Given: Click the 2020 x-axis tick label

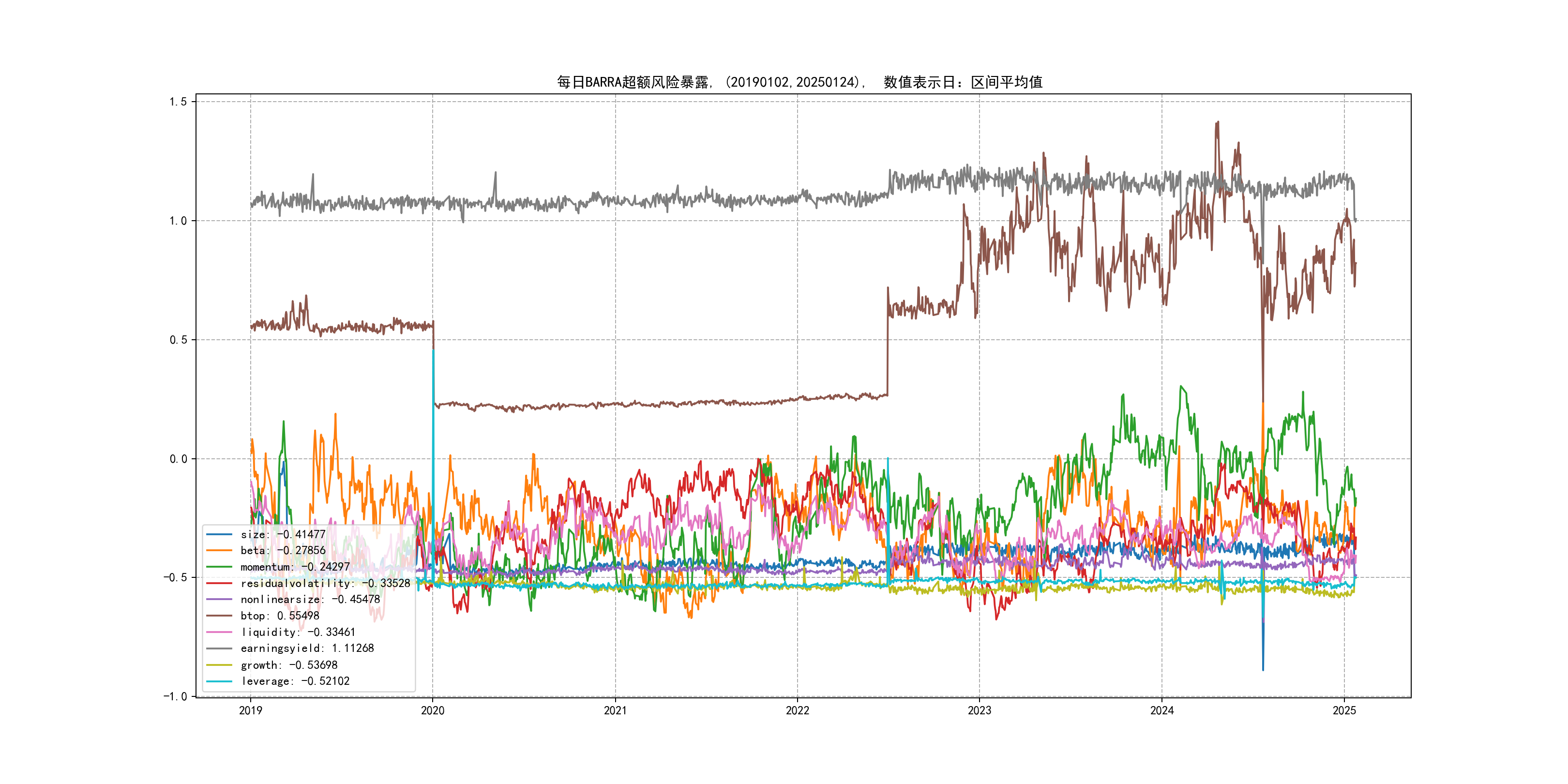Looking at the screenshot, I should [433, 710].
